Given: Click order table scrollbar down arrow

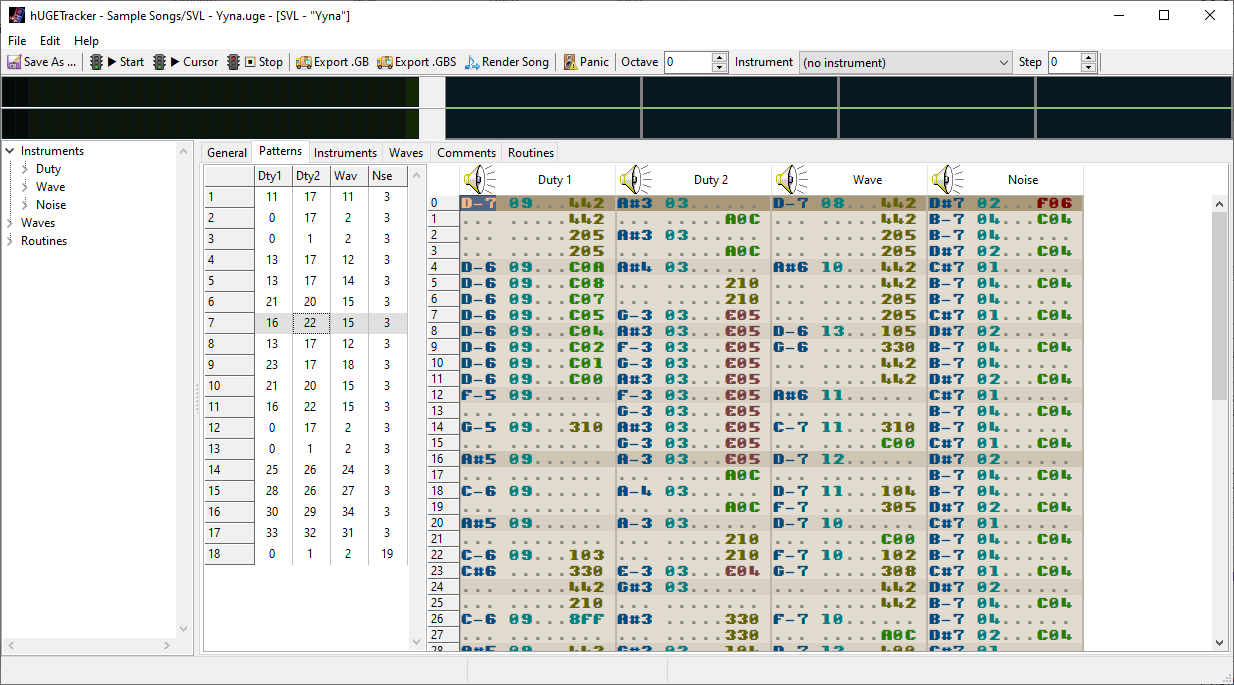Looking at the screenshot, I should tap(417, 645).
